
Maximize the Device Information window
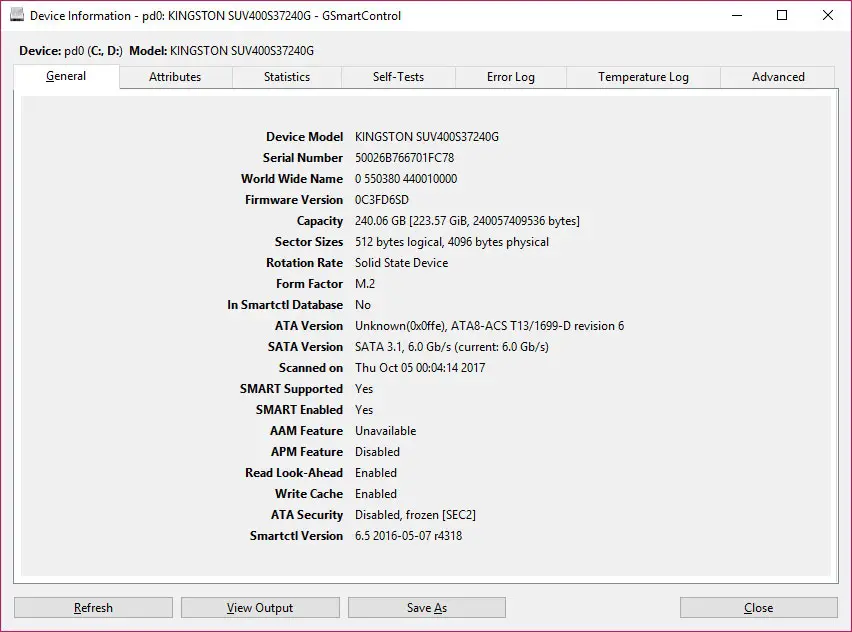[x=782, y=15]
